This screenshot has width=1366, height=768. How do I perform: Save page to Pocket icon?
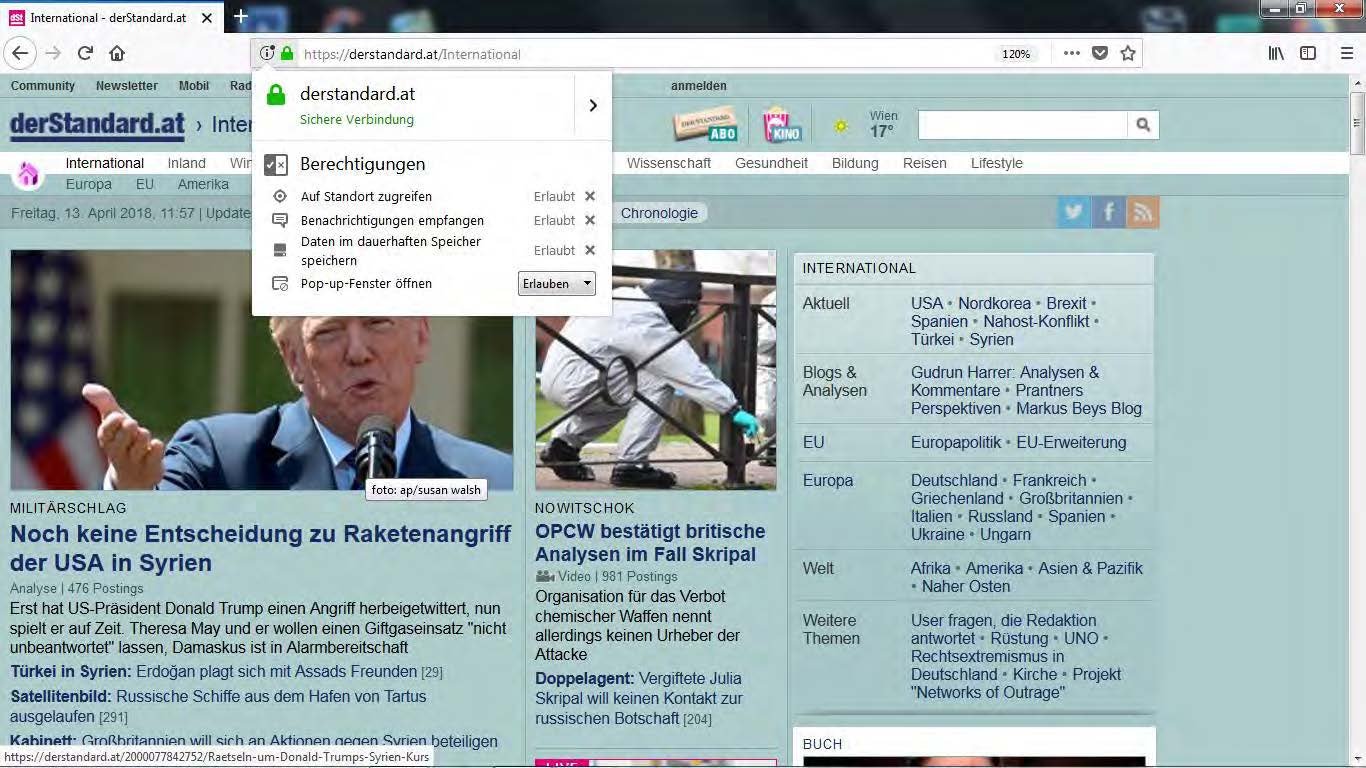(x=1100, y=54)
